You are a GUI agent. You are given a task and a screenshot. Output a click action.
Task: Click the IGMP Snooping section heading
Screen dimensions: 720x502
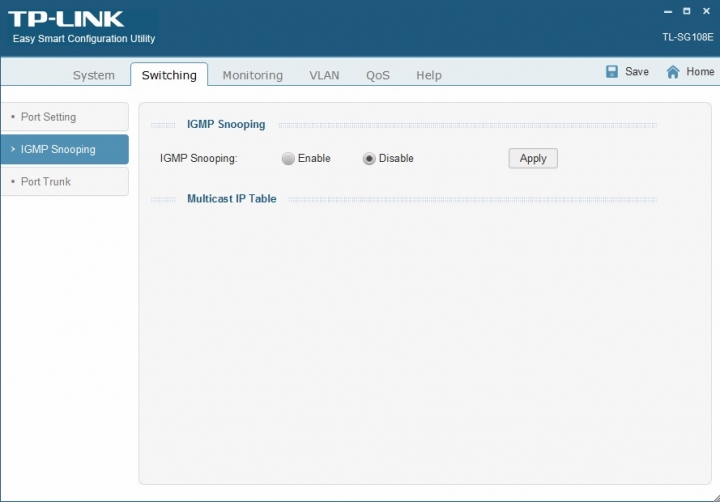(x=226, y=124)
